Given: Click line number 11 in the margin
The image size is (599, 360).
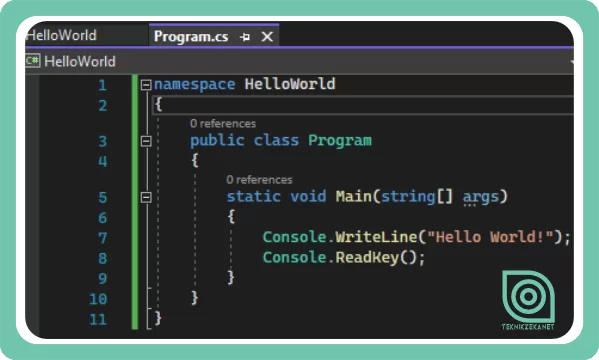Looking at the screenshot, I should [x=98, y=319].
